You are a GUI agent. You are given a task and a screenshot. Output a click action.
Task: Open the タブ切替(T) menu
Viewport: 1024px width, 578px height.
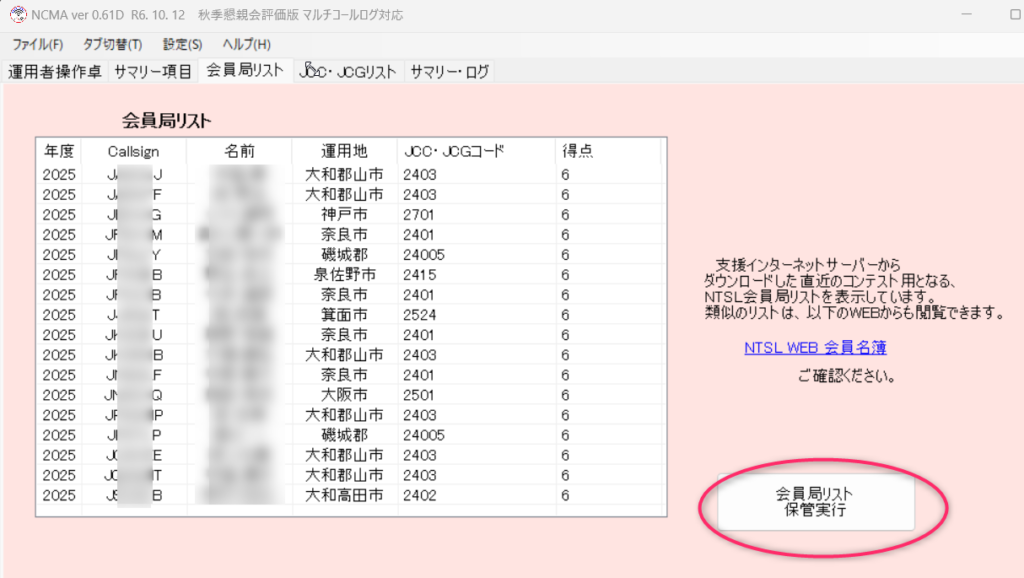point(112,45)
